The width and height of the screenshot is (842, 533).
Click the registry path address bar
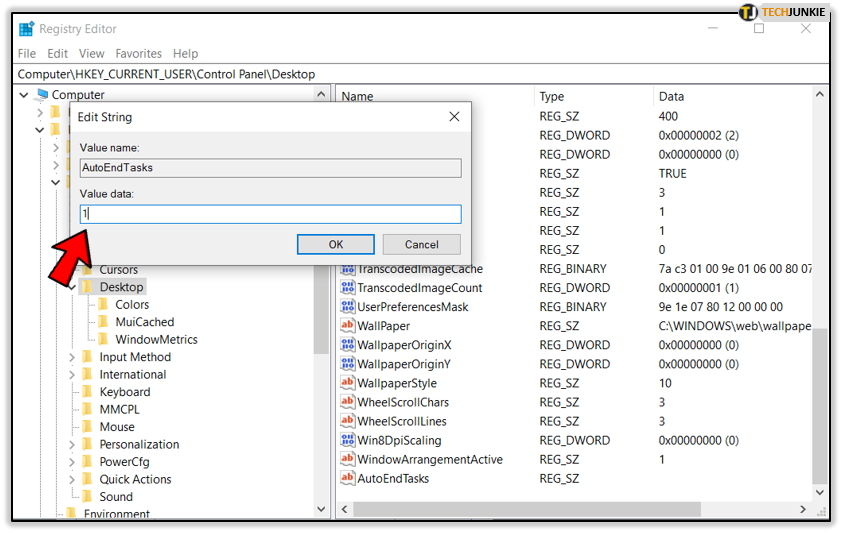421,74
